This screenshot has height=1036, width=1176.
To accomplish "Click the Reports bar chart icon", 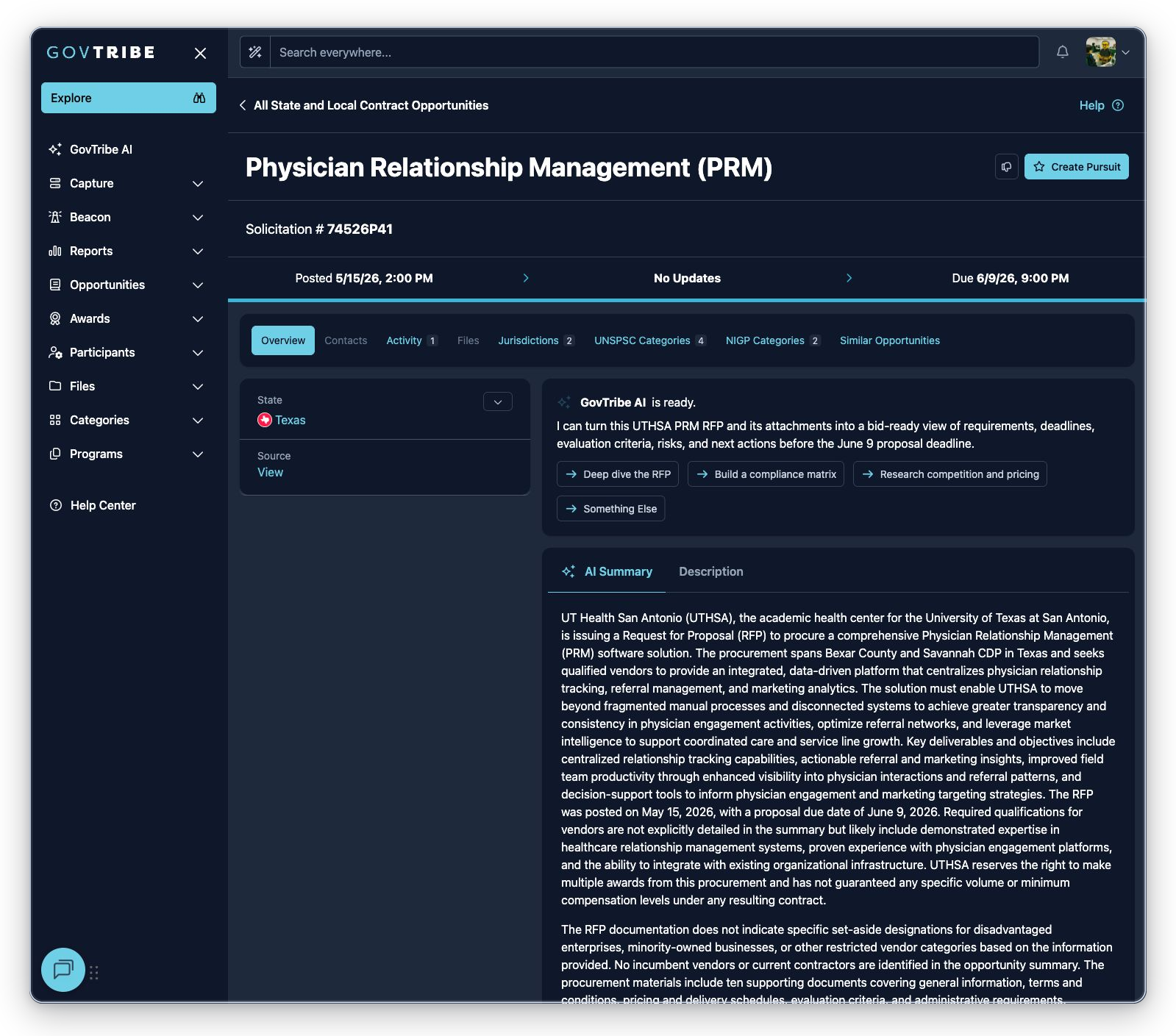I will pyautogui.click(x=55, y=251).
